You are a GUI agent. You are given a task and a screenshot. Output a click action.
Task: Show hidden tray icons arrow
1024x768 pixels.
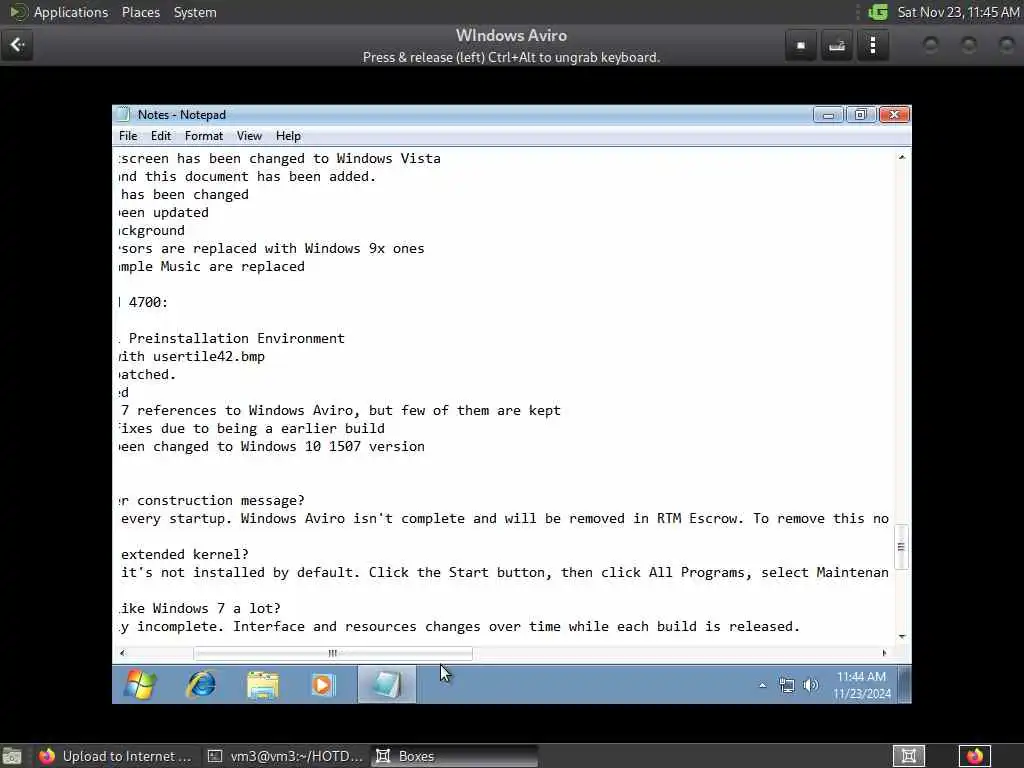[762, 685]
